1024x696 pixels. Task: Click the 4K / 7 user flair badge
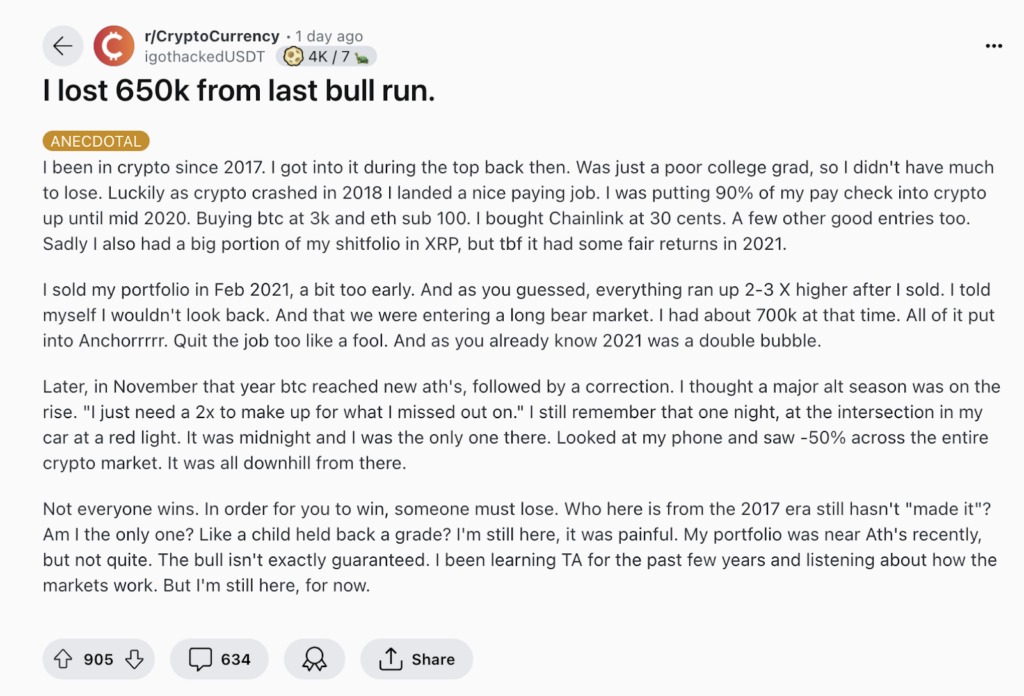[x=327, y=57]
